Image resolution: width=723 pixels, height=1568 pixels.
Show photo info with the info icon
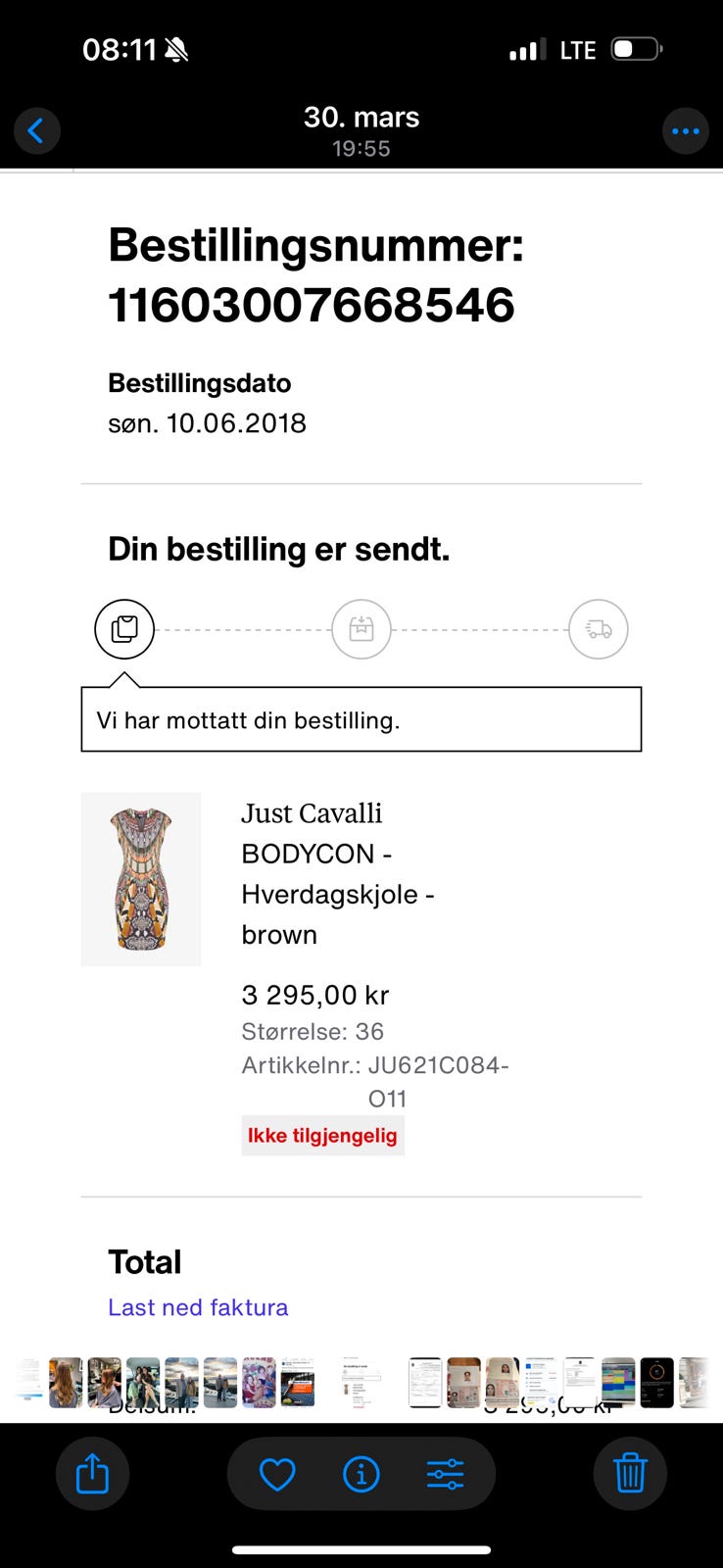click(x=361, y=1473)
